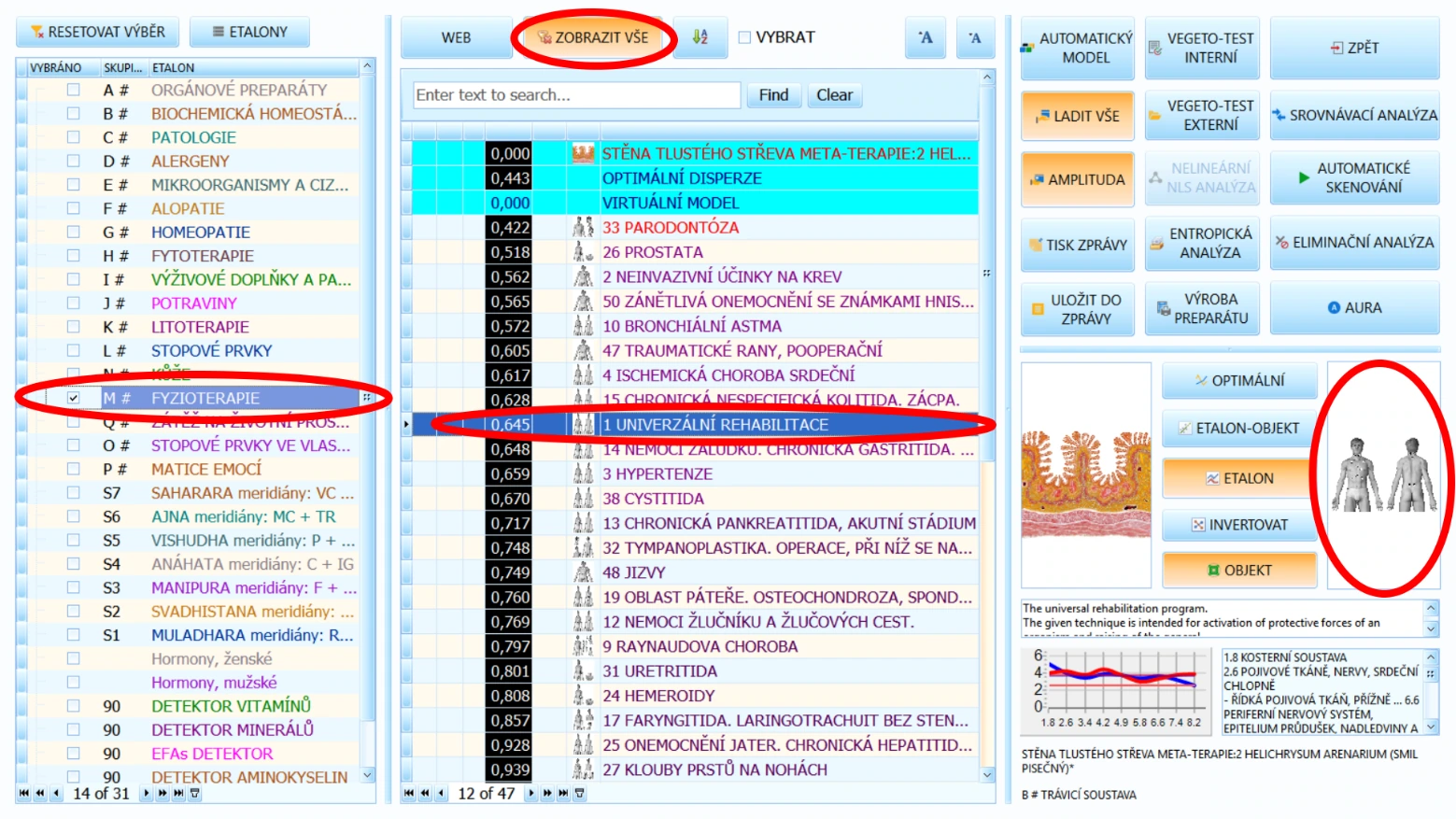Screen dimensions: 1456x819
Task: Open the WEB button
Action: (x=456, y=37)
